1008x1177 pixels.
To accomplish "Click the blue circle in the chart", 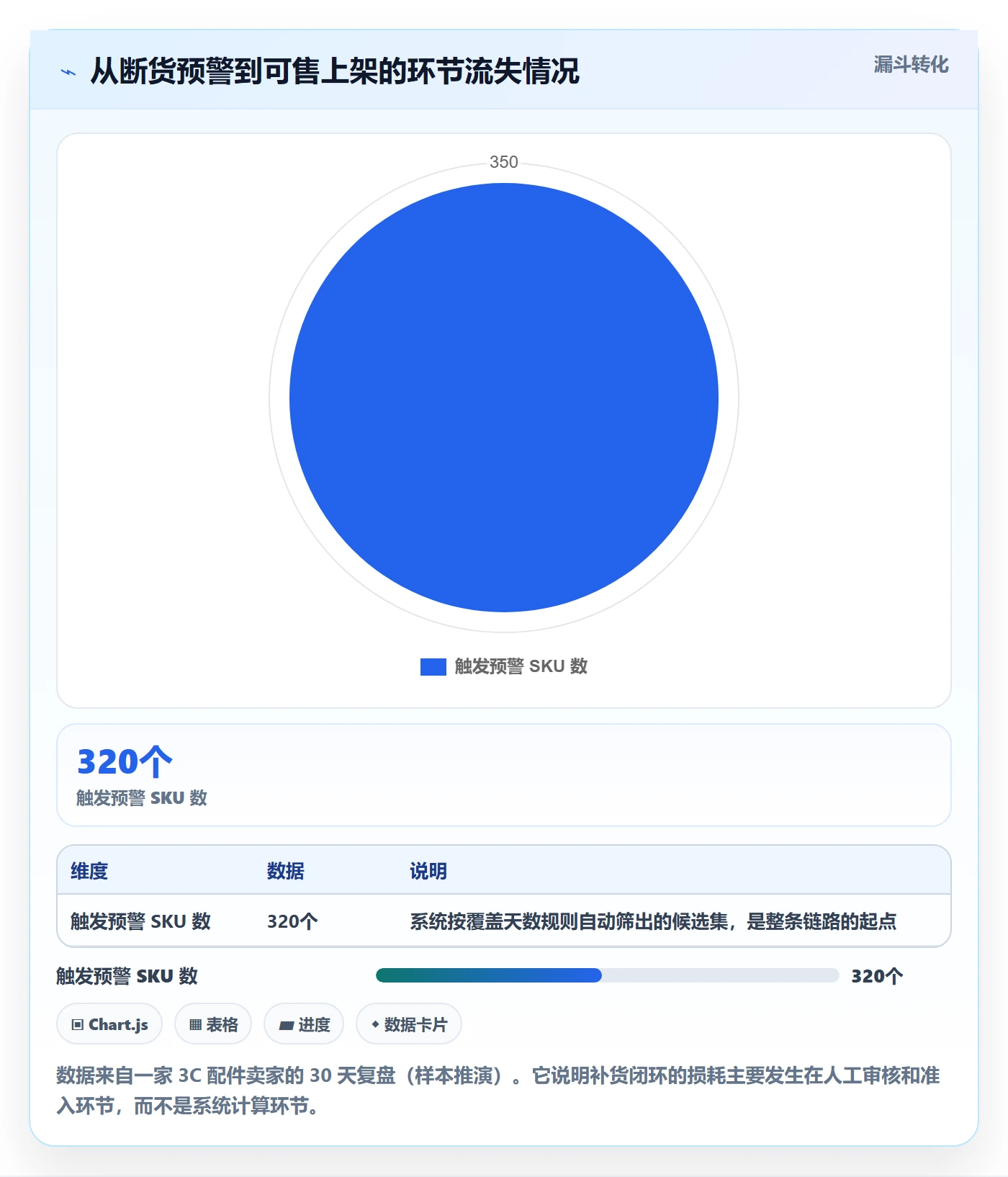I will pyautogui.click(x=504, y=398).
